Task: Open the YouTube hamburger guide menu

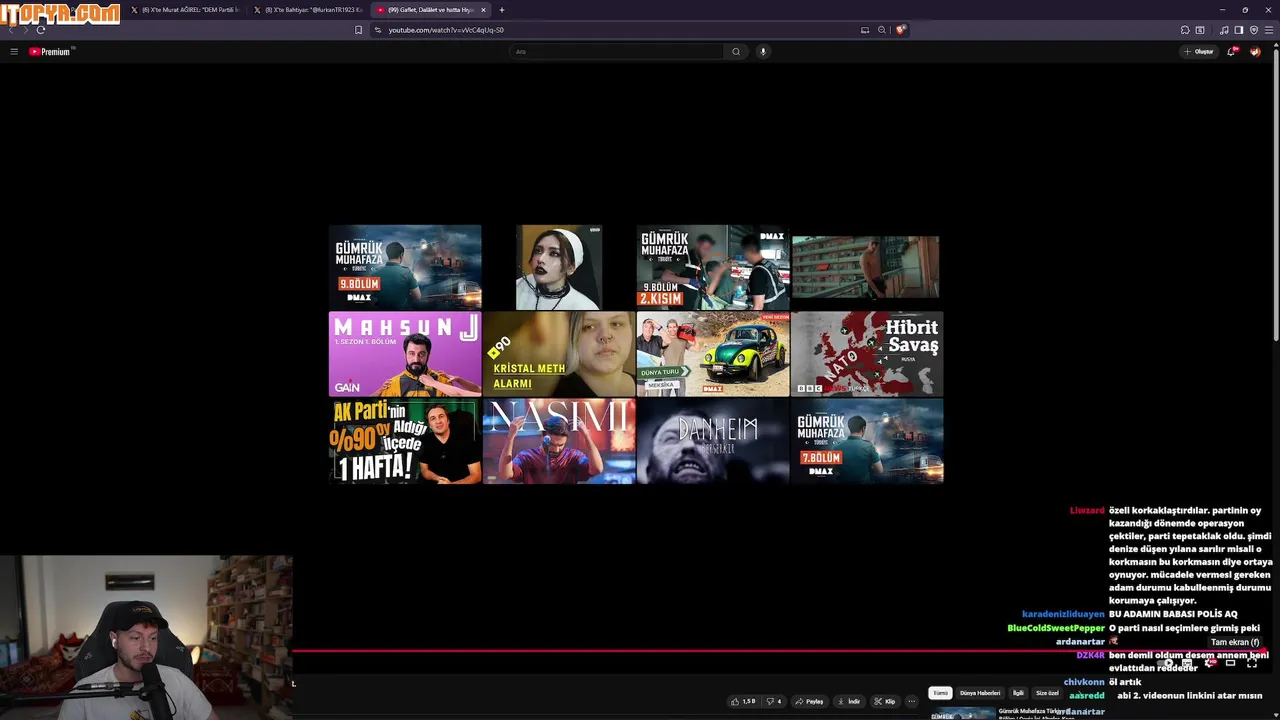Action: coord(14,51)
